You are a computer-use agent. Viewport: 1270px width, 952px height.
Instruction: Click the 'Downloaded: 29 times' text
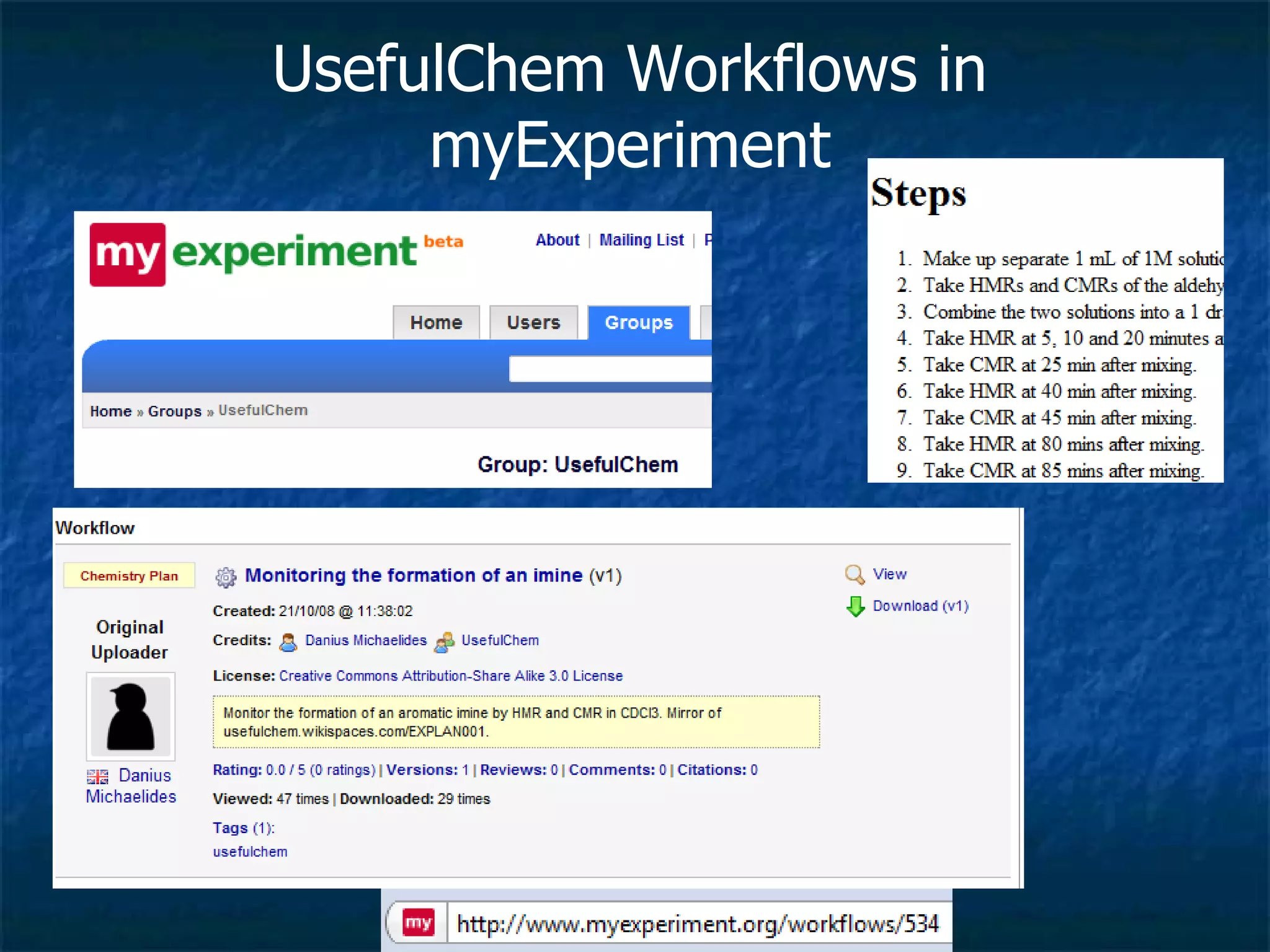[415, 799]
